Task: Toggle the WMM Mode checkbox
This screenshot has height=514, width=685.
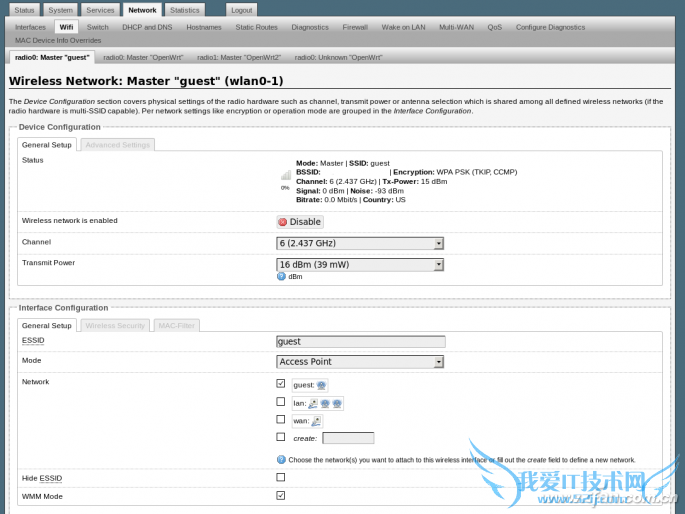Action: click(280, 496)
